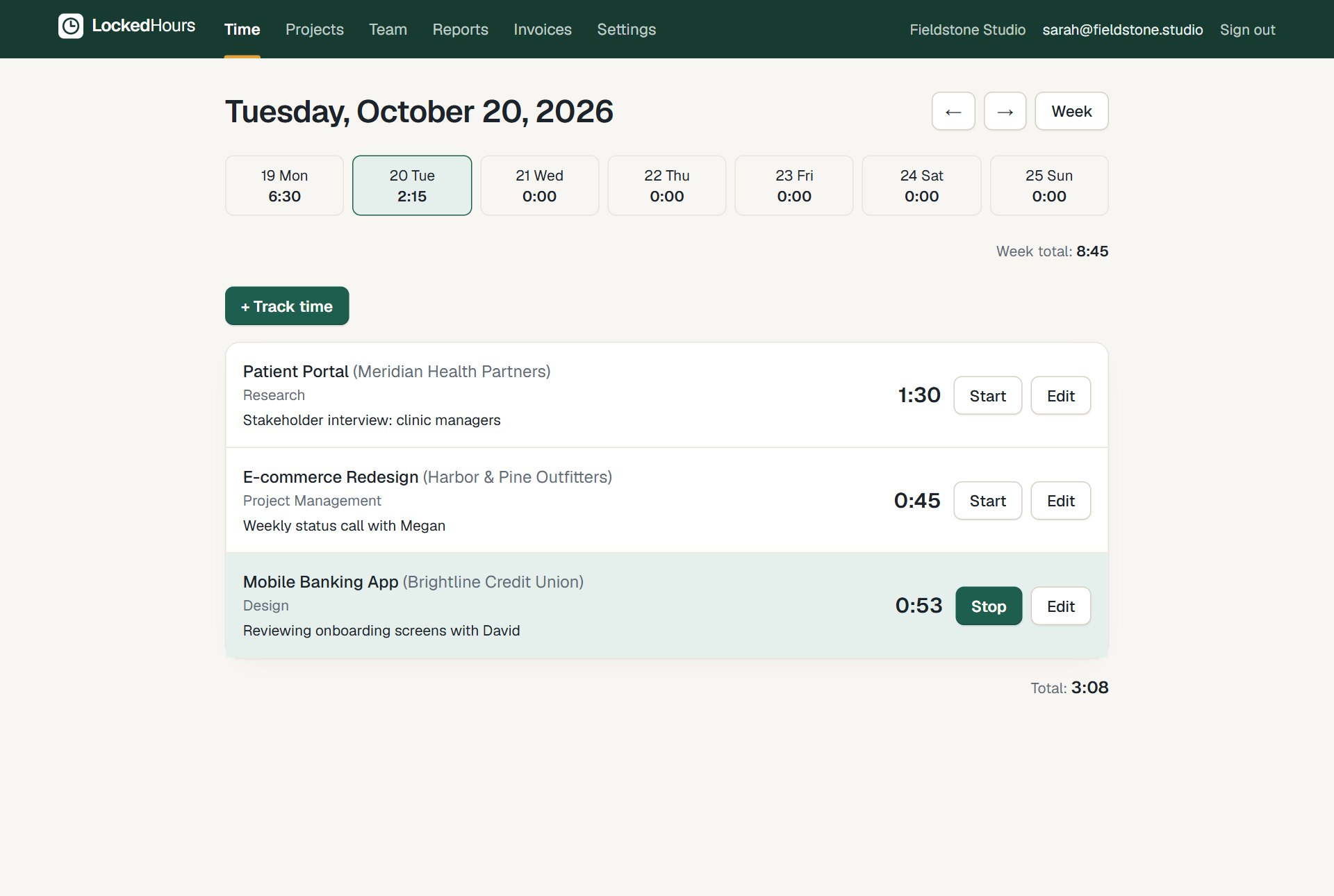Click 'Weekly status call with Megan' note
1334x896 pixels.
click(x=344, y=526)
